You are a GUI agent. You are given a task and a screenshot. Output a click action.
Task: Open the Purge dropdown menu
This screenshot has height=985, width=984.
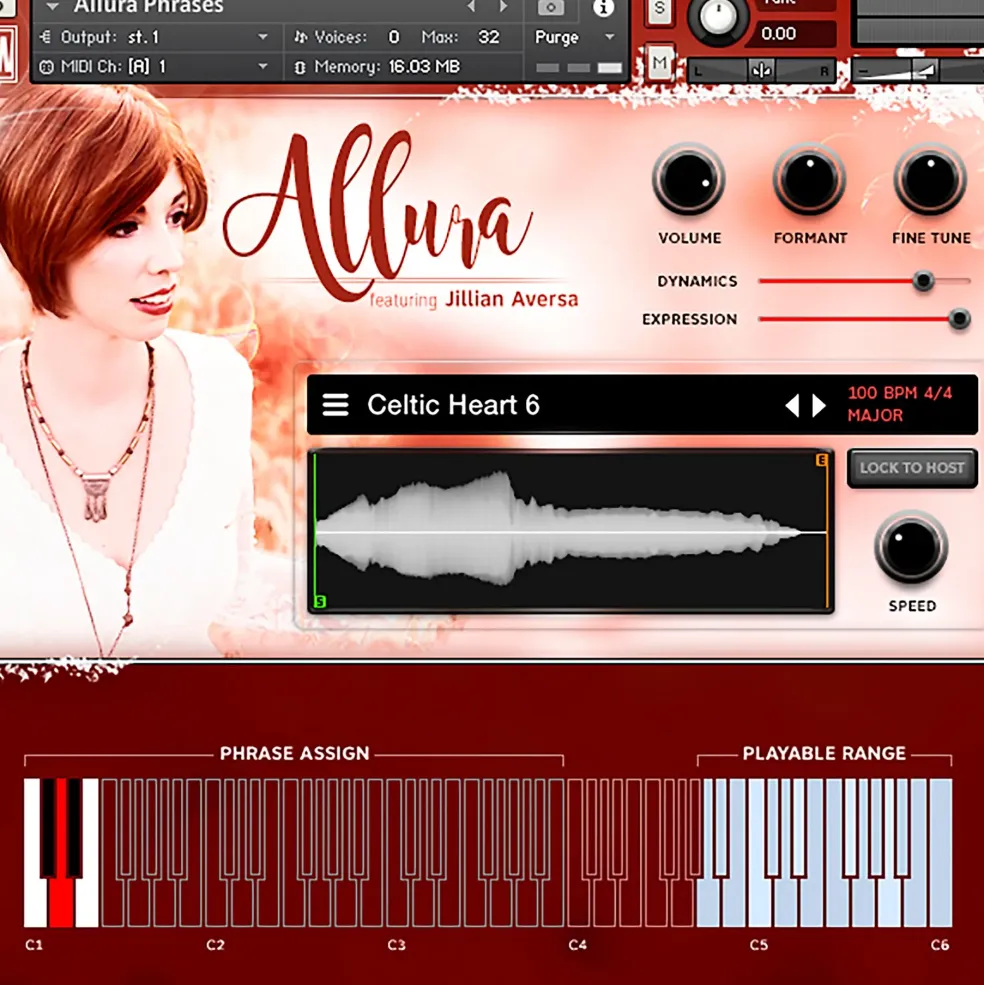tap(574, 37)
